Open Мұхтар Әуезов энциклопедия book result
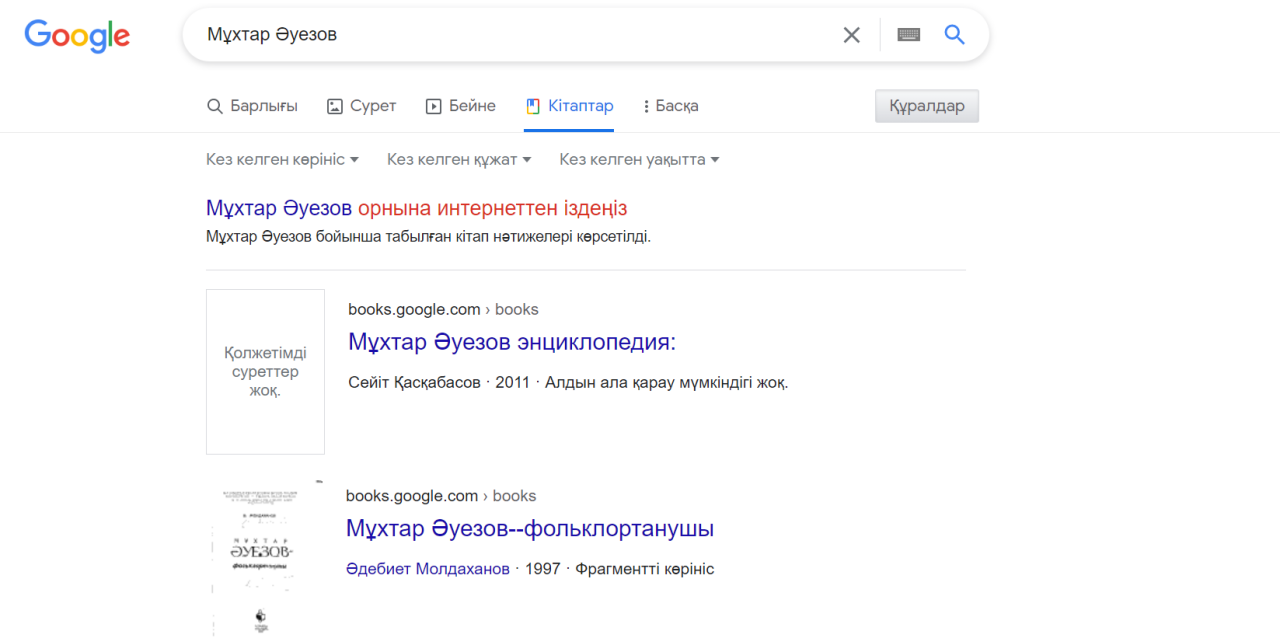 [512, 342]
